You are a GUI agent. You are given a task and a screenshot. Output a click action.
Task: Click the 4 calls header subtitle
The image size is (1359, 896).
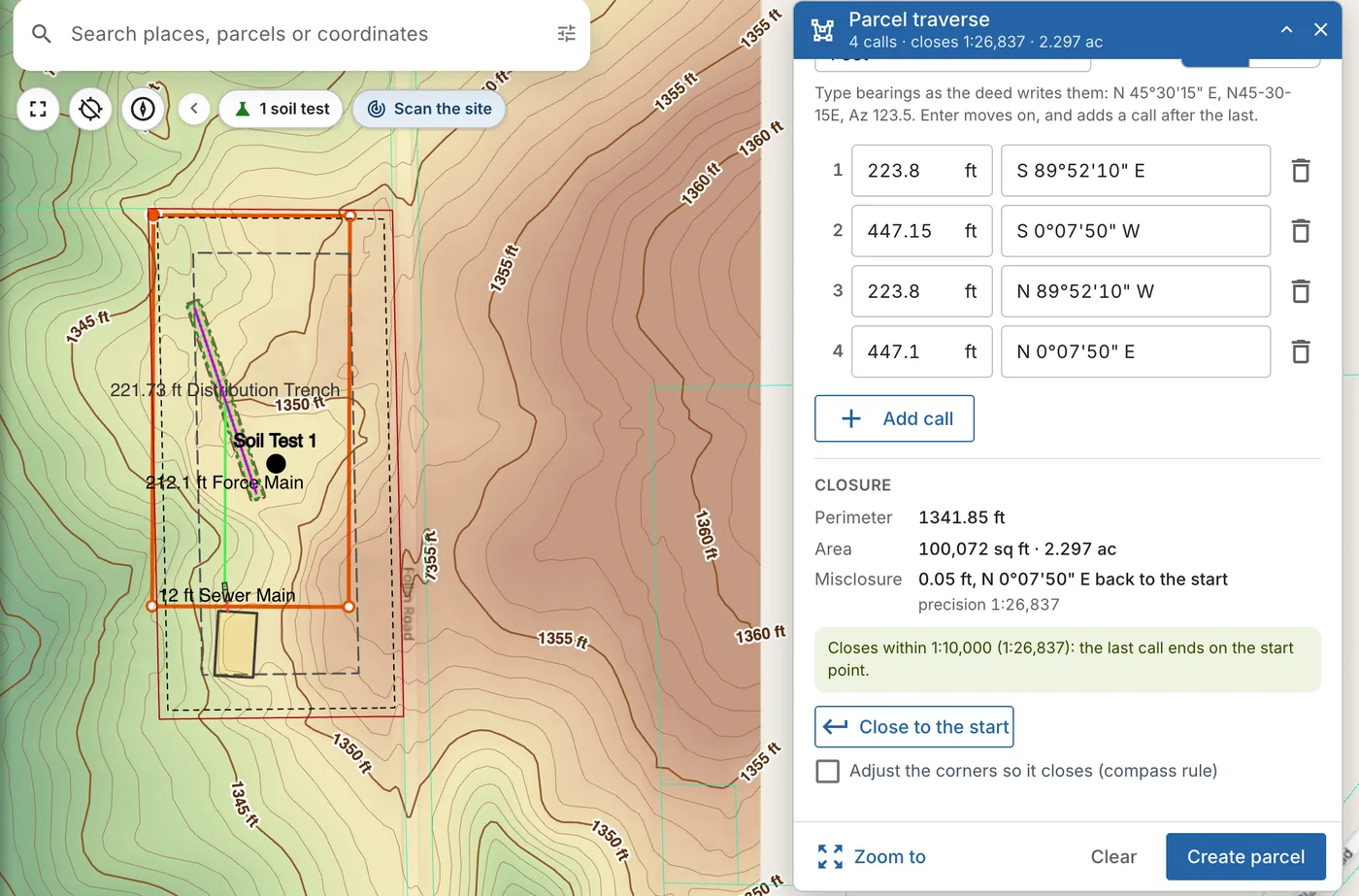976,42
